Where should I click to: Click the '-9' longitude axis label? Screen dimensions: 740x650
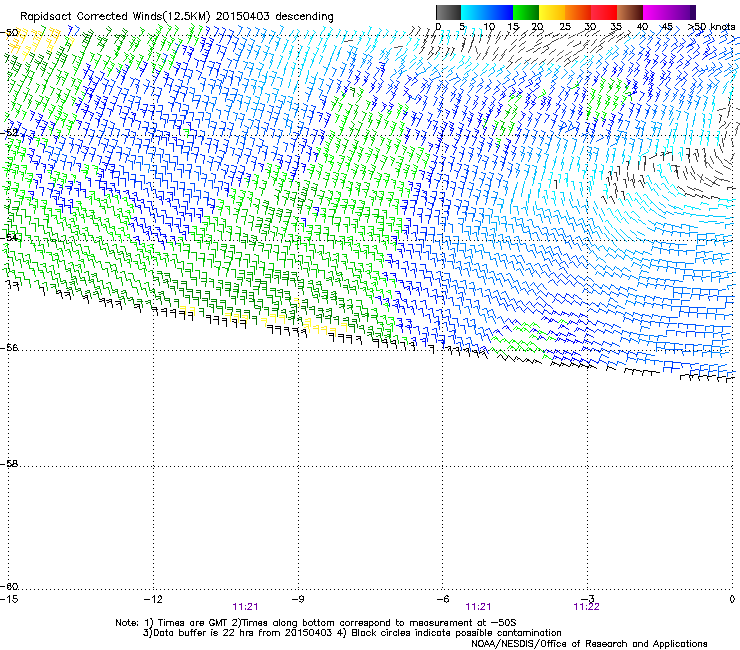click(x=298, y=599)
